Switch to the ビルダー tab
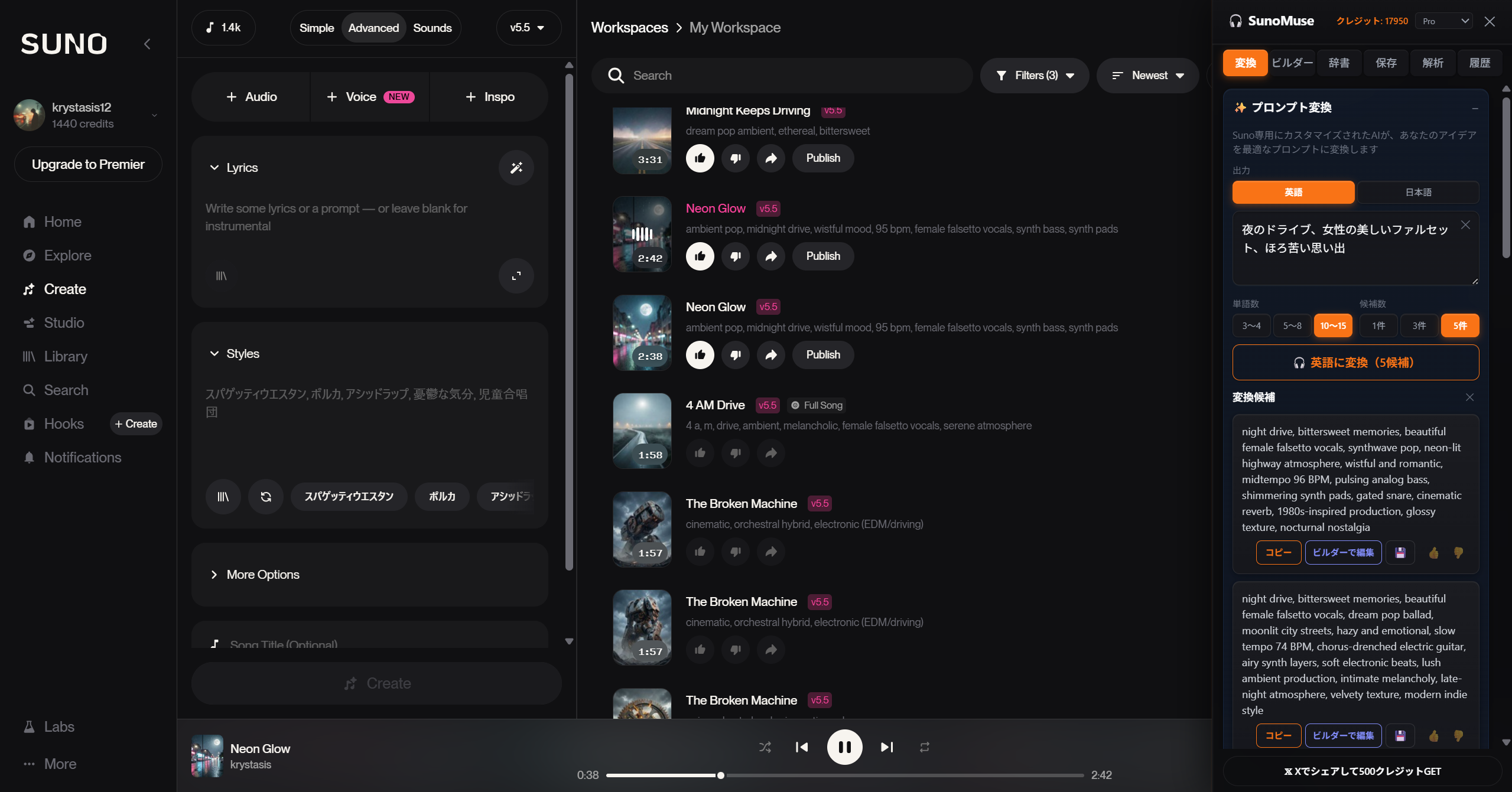 1292,63
